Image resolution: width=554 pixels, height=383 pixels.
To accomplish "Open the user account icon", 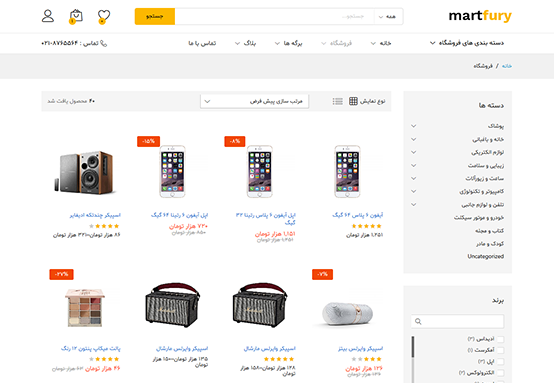I will (x=48, y=16).
